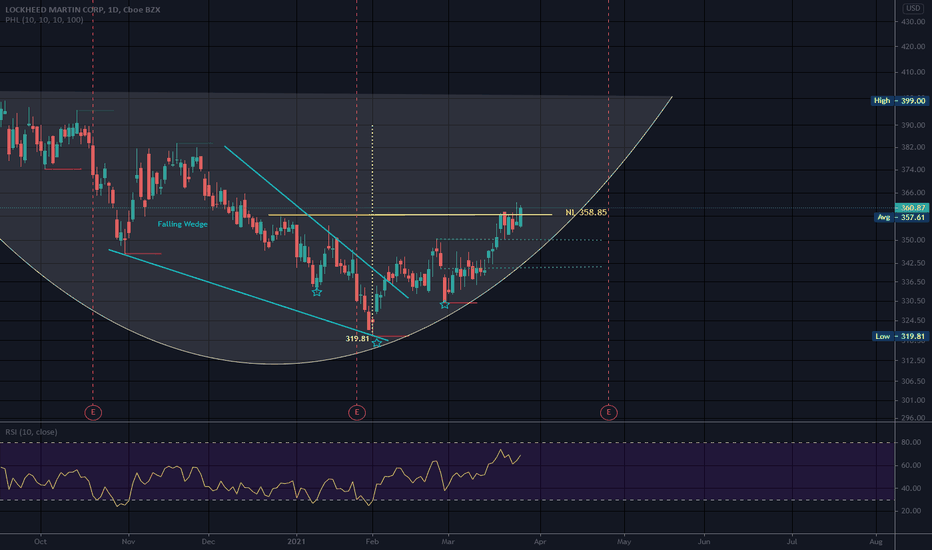The width and height of the screenshot is (932, 550).
Task: Select the upper teal falling wedge trendline
Action: click(316, 221)
